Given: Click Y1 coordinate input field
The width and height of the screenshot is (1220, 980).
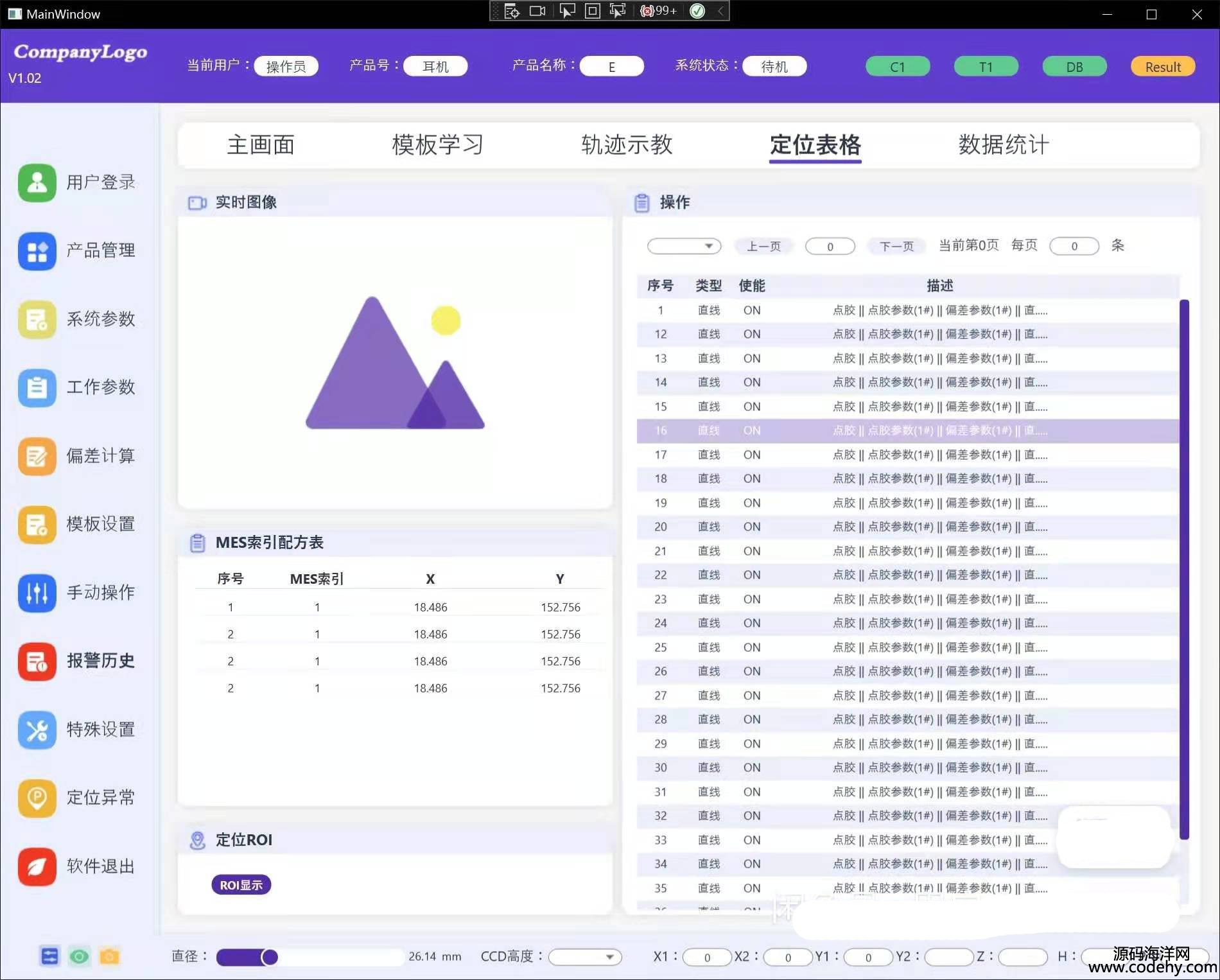Looking at the screenshot, I should click(x=868, y=957).
